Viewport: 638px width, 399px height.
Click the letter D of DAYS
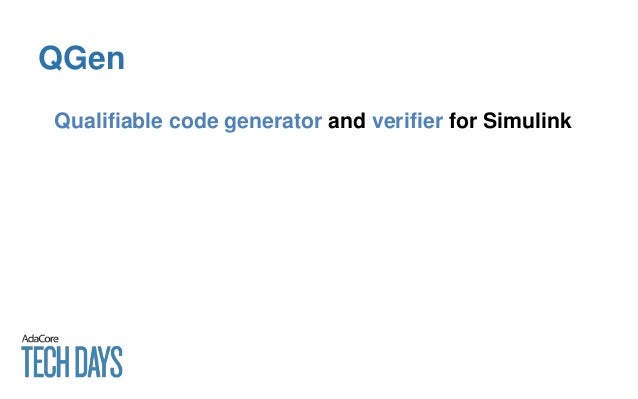pyautogui.click(x=82, y=362)
